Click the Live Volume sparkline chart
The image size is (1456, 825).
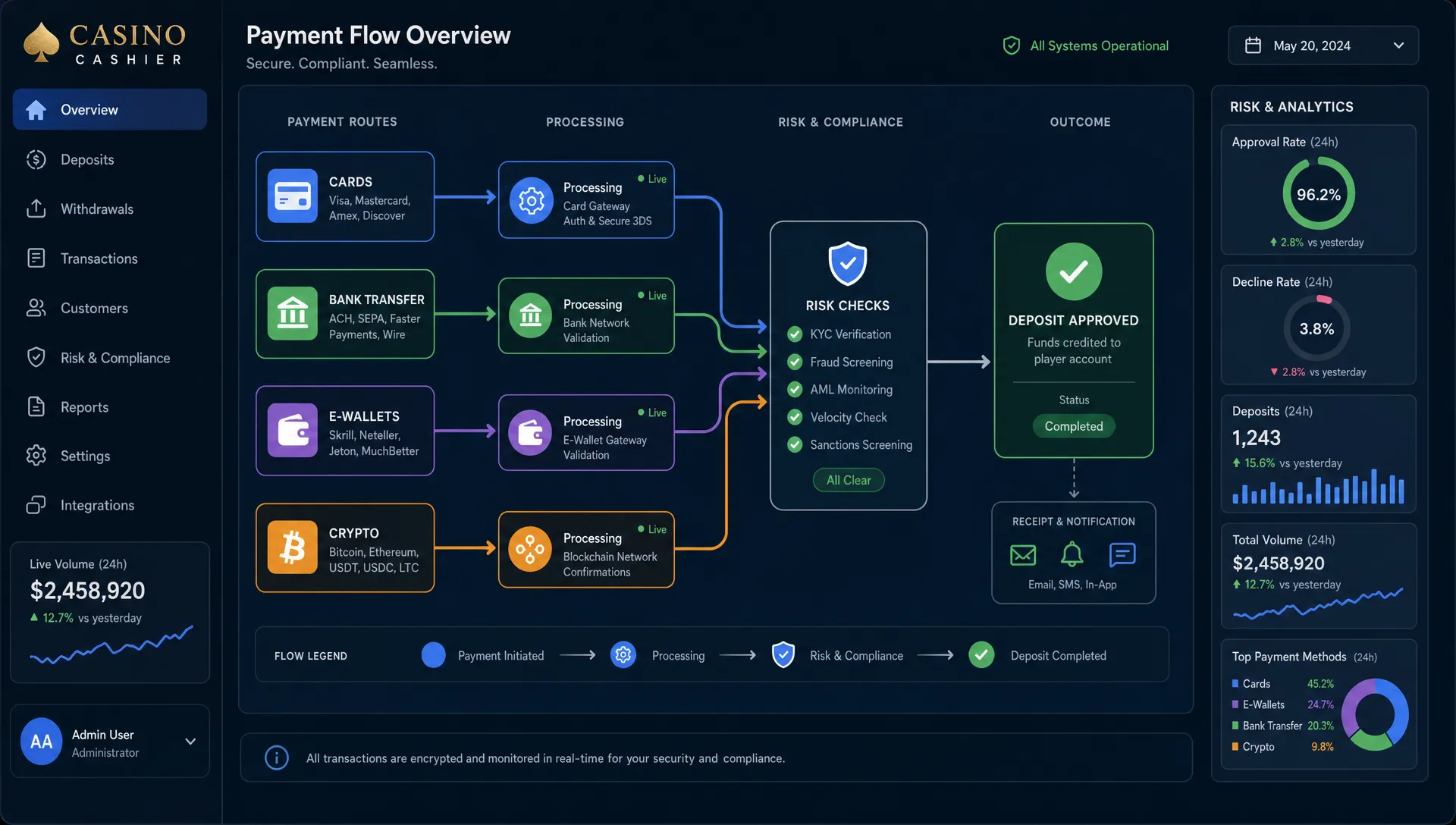[x=111, y=645]
